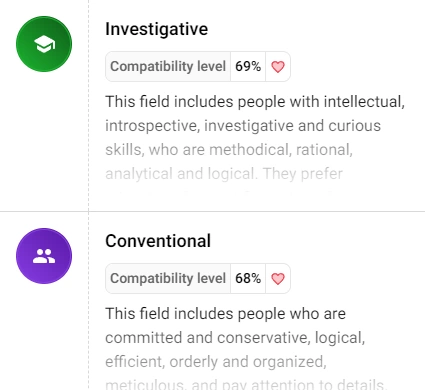Open the Investigative heading

point(157,29)
